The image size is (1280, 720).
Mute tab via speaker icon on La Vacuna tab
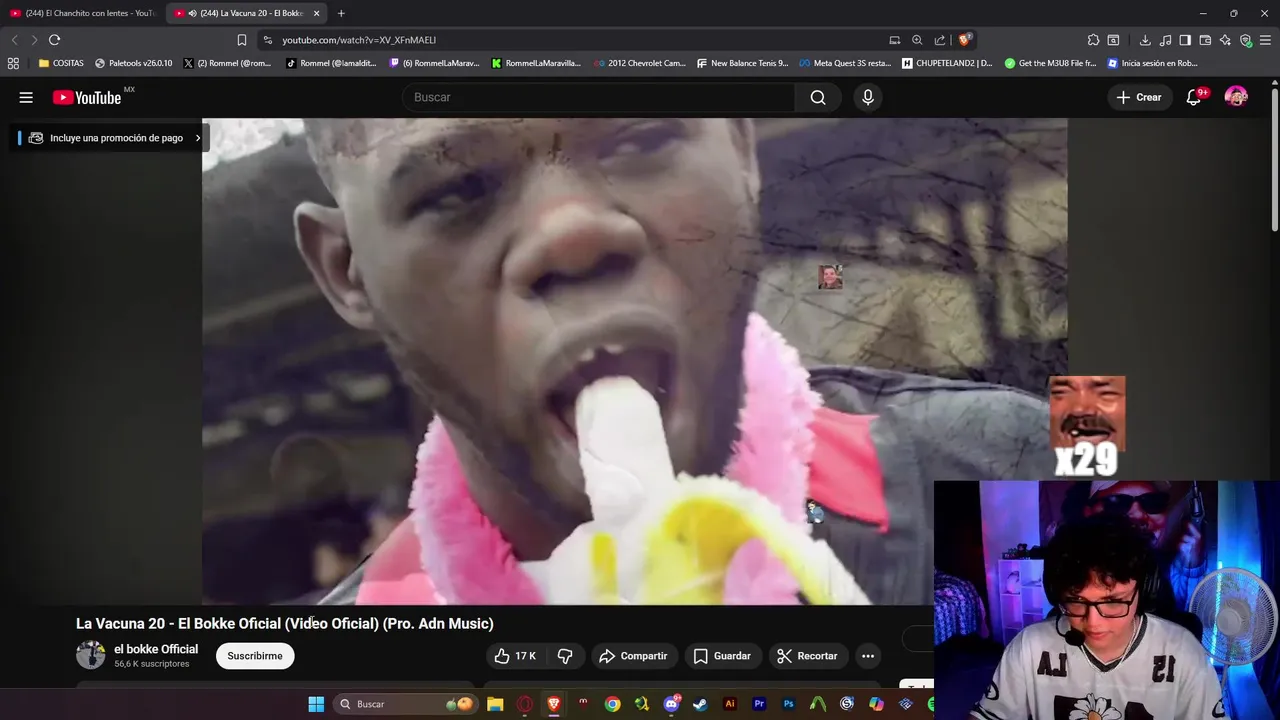click(192, 13)
